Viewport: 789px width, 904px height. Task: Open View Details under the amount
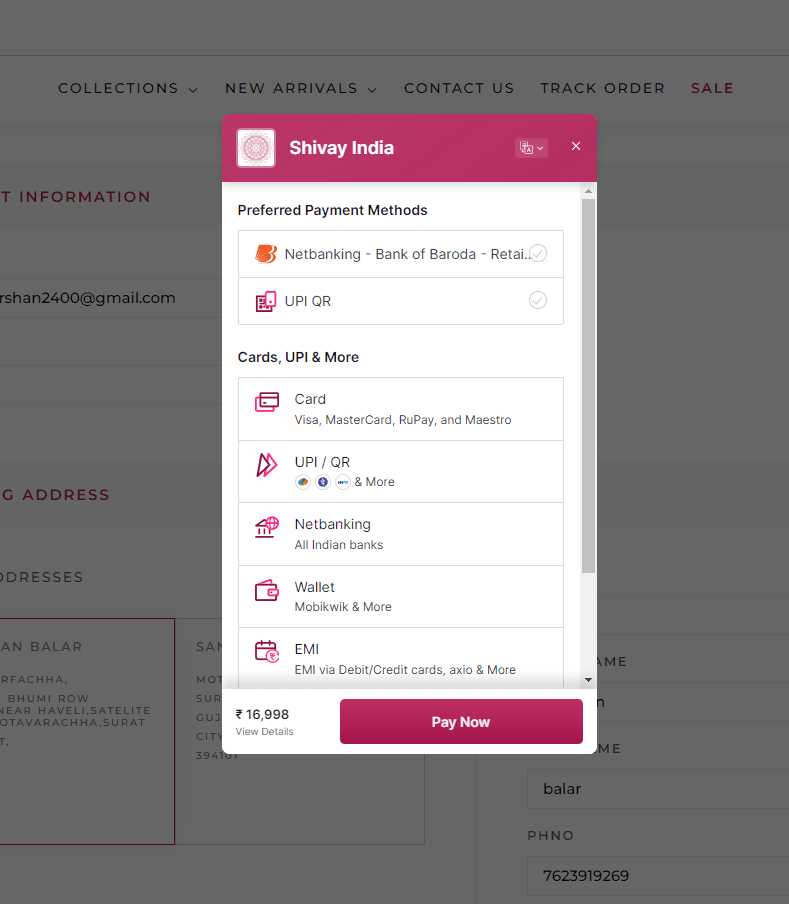coord(265,732)
